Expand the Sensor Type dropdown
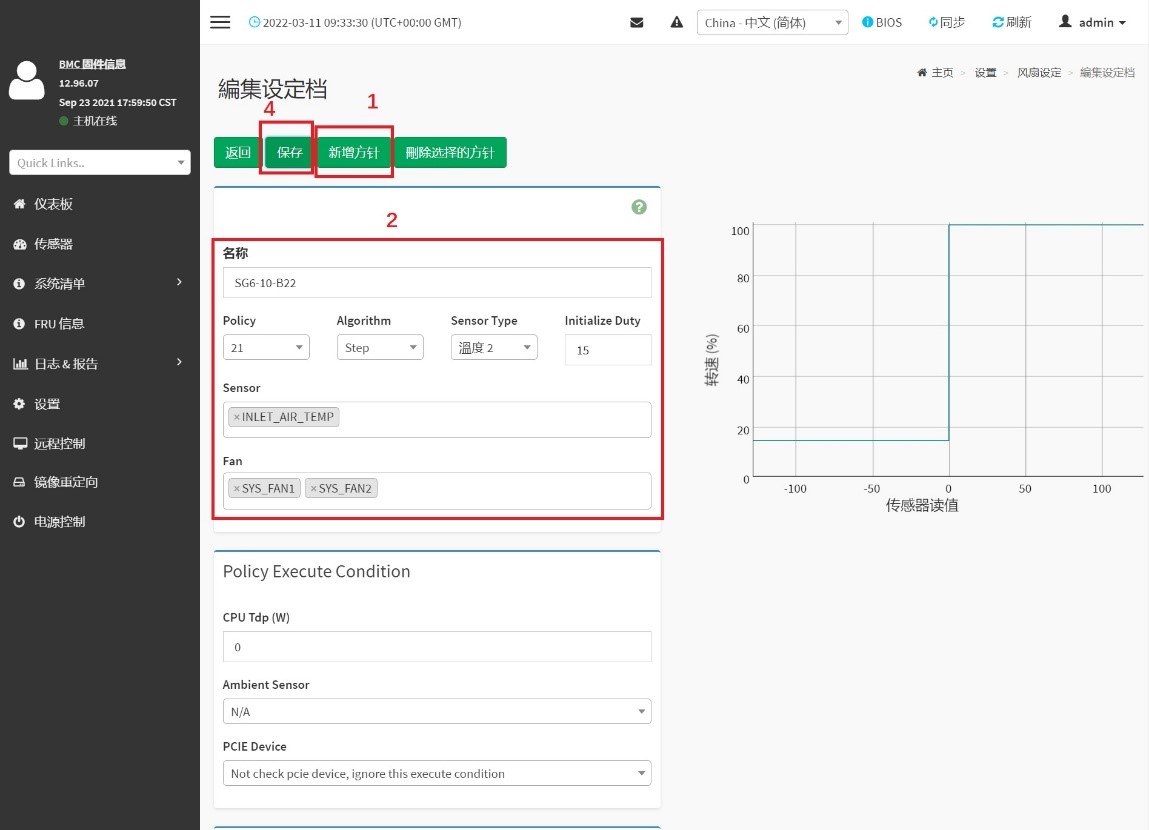The height and width of the screenshot is (830, 1149). coord(494,347)
